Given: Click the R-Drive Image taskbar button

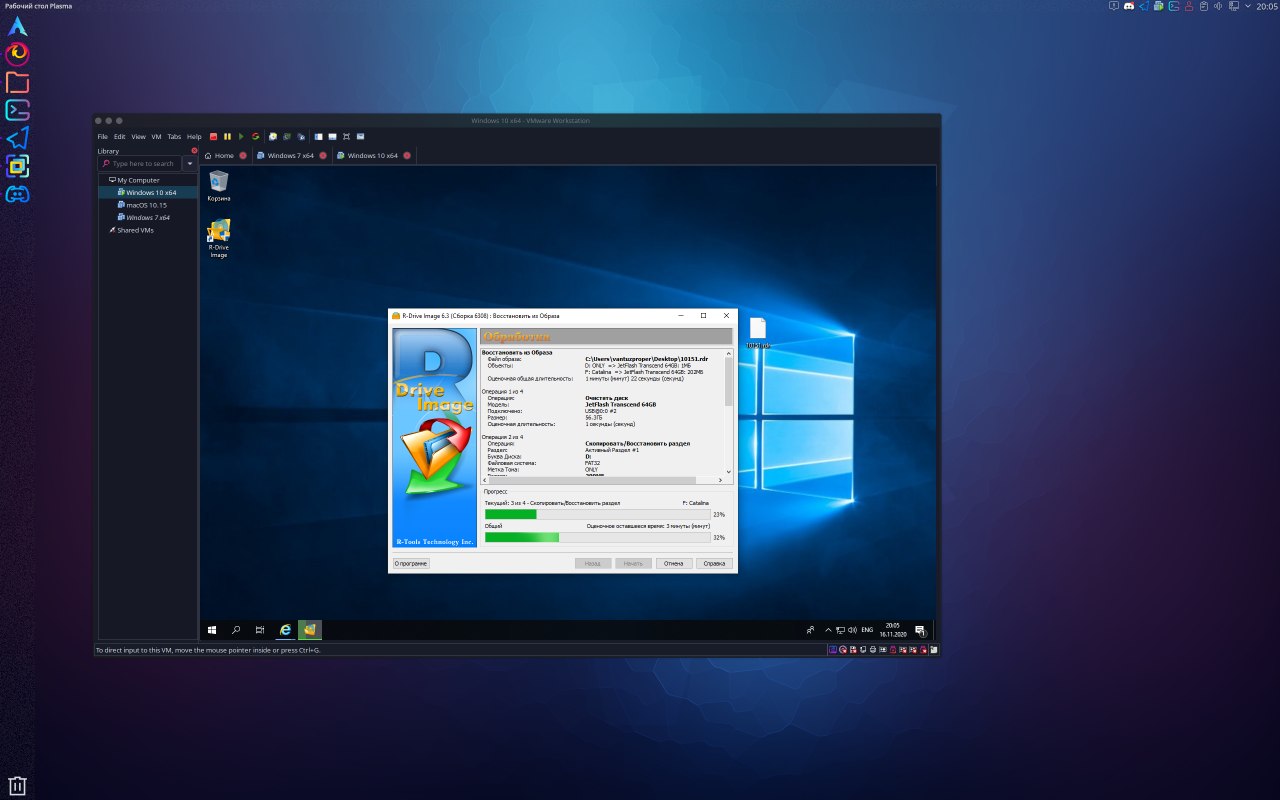Looking at the screenshot, I should tap(310, 630).
